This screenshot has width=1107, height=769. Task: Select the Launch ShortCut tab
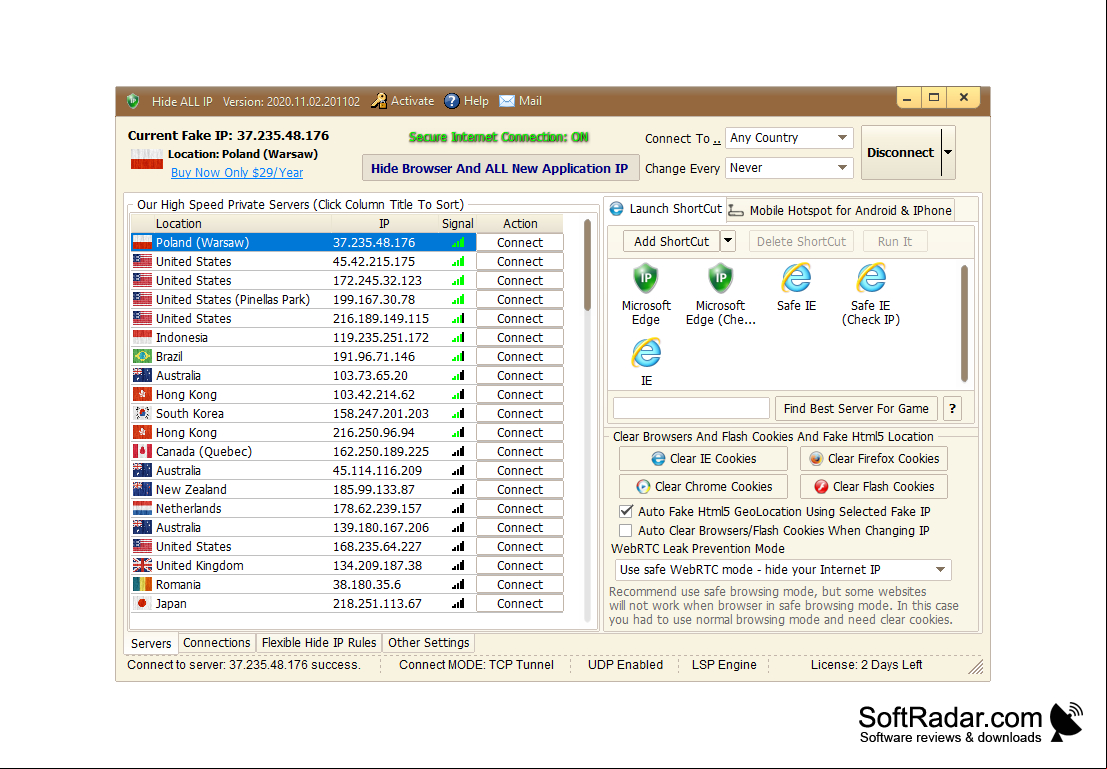tap(666, 209)
